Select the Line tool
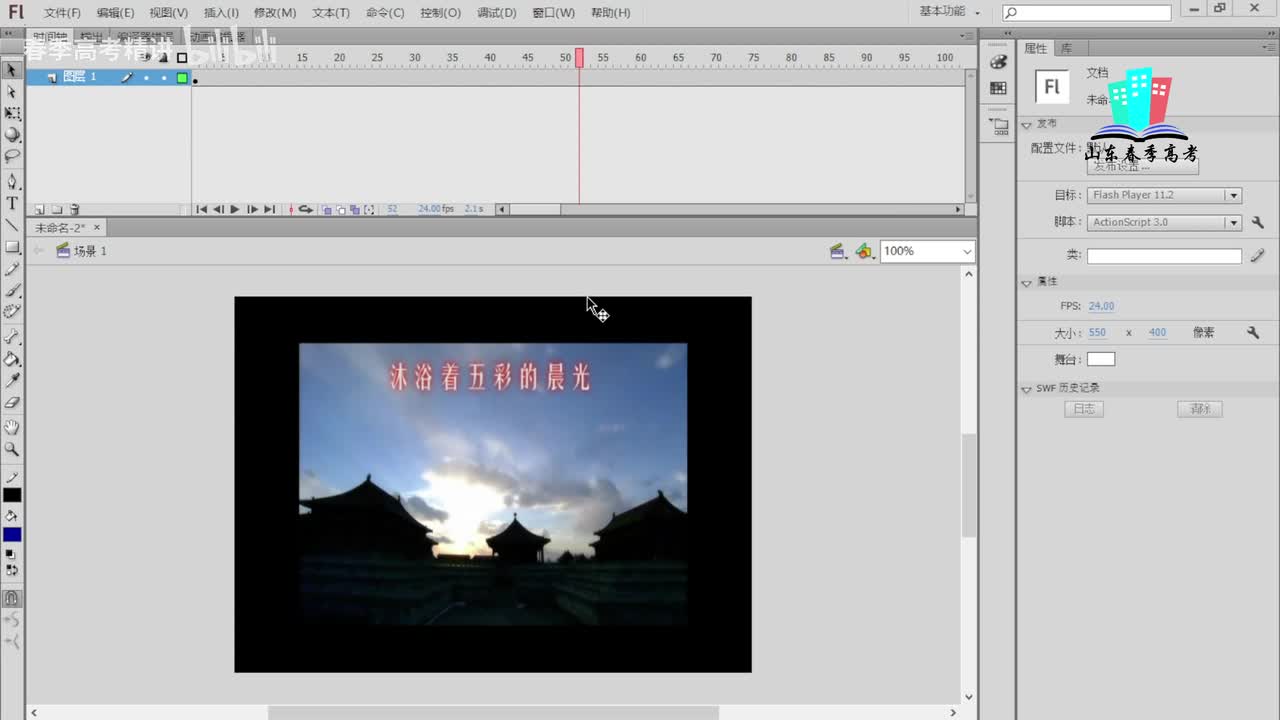 12,225
